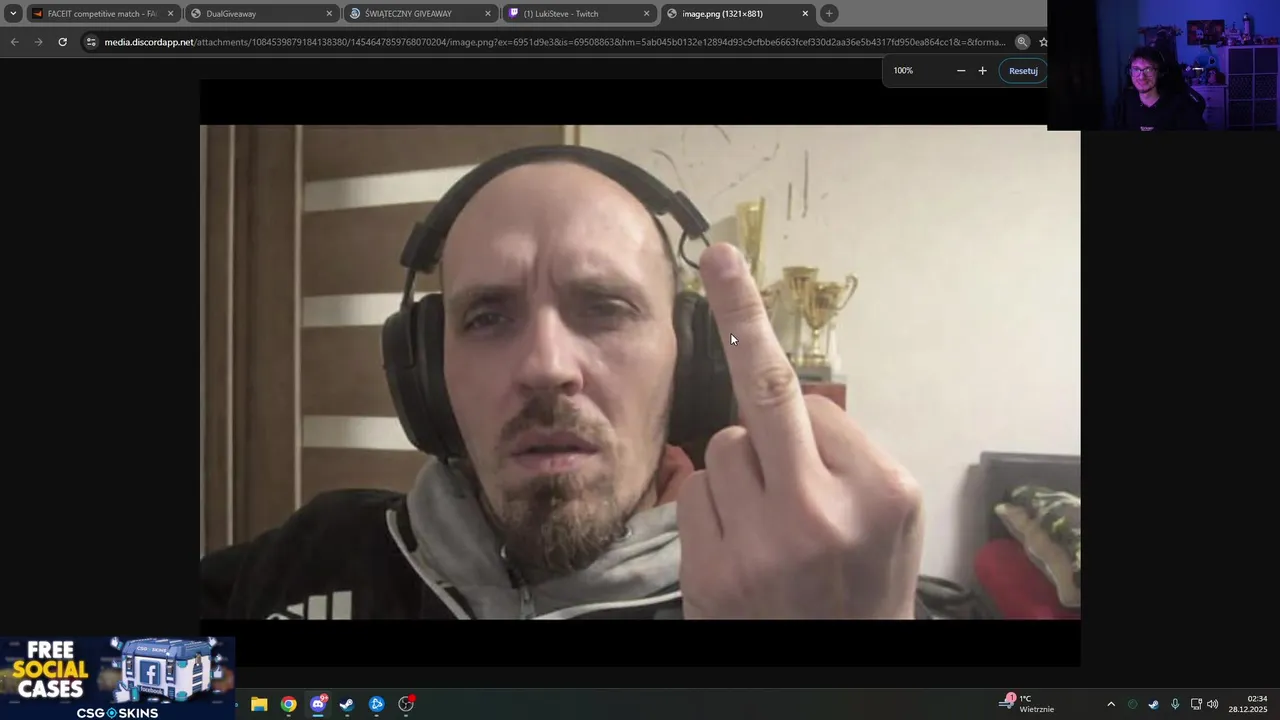This screenshot has height=720, width=1280.
Task: Open the weather widget showing Wietrznie
Action: tap(1027, 704)
